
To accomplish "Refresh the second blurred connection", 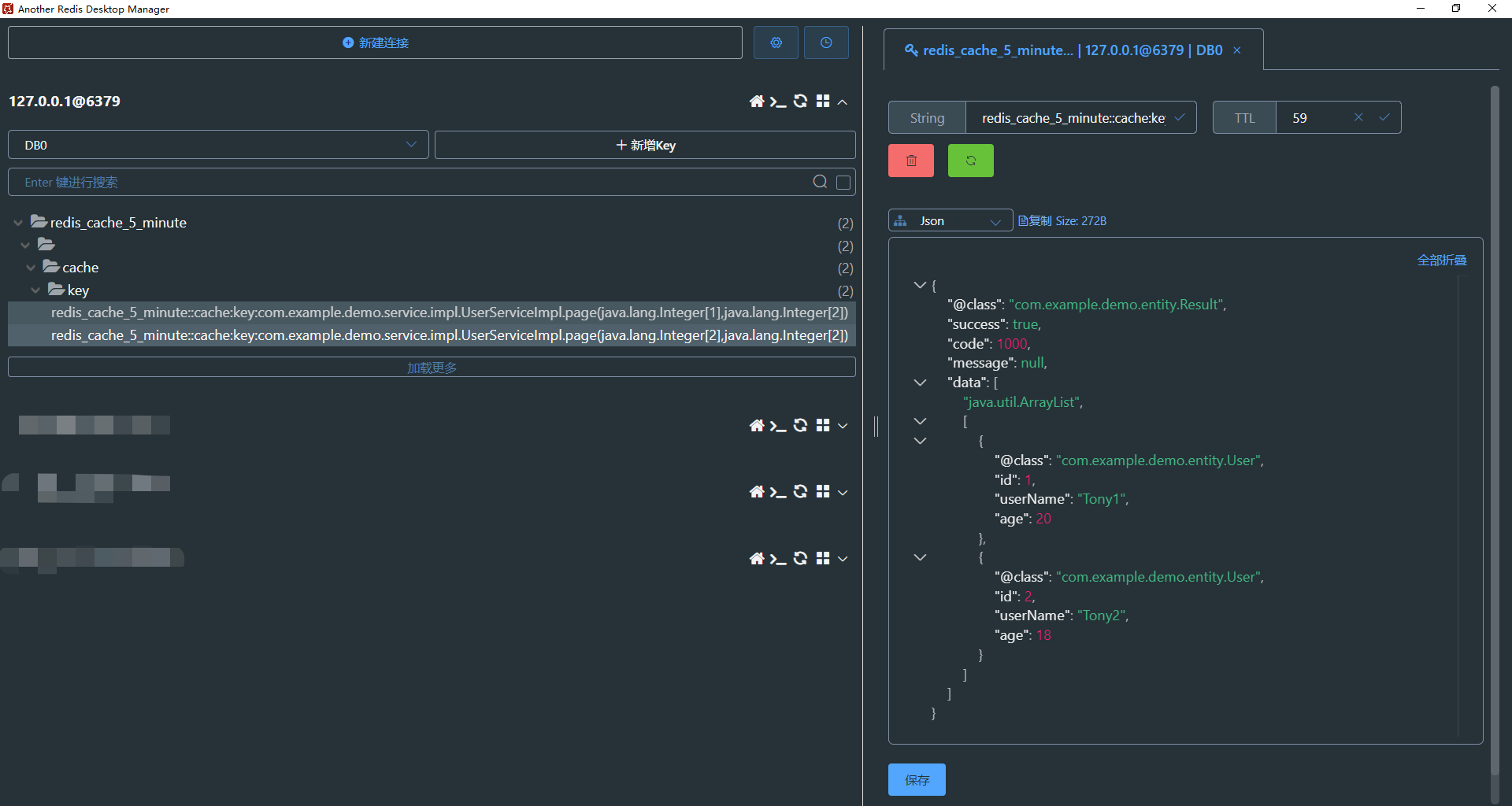I will click(x=800, y=491).
